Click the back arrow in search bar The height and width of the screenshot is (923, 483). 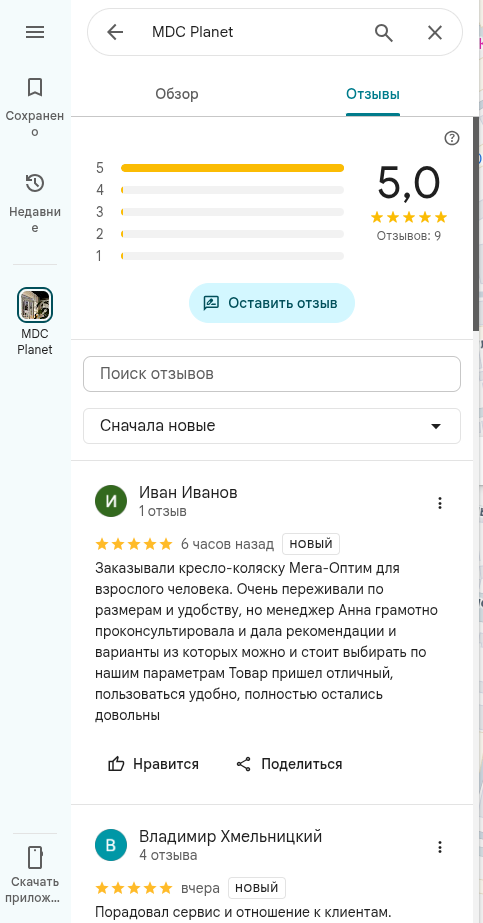point(115,32)
